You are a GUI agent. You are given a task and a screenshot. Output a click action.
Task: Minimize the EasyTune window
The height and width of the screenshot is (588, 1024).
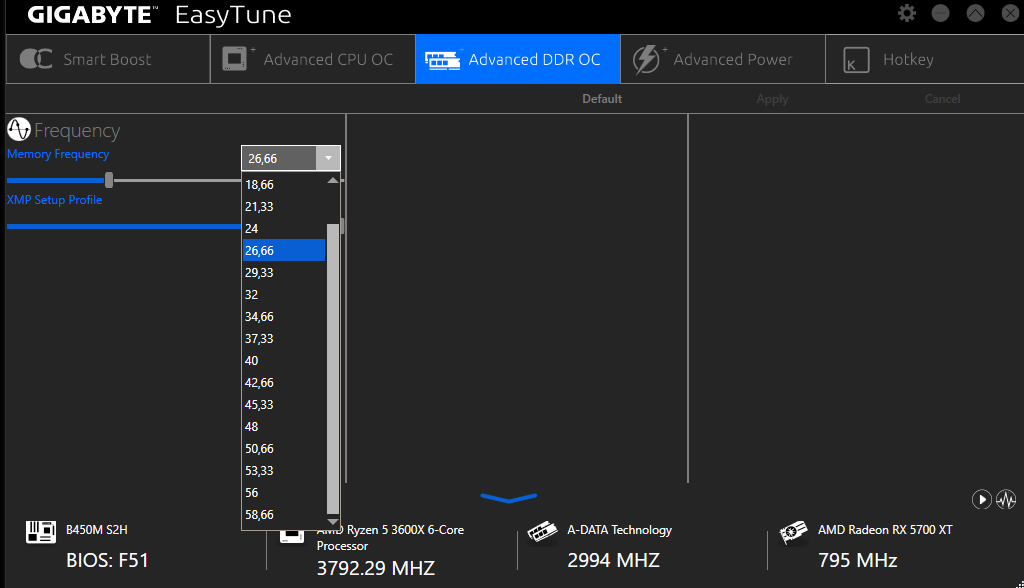pos(940,13)
